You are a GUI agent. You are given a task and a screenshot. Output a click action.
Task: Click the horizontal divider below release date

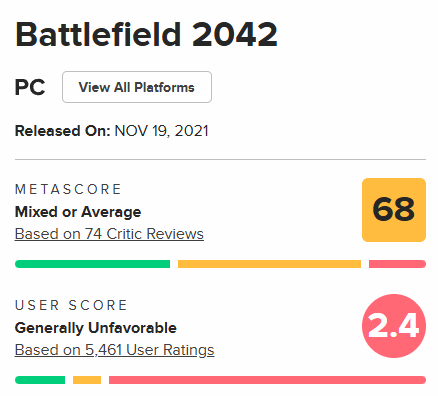point(220,160)
